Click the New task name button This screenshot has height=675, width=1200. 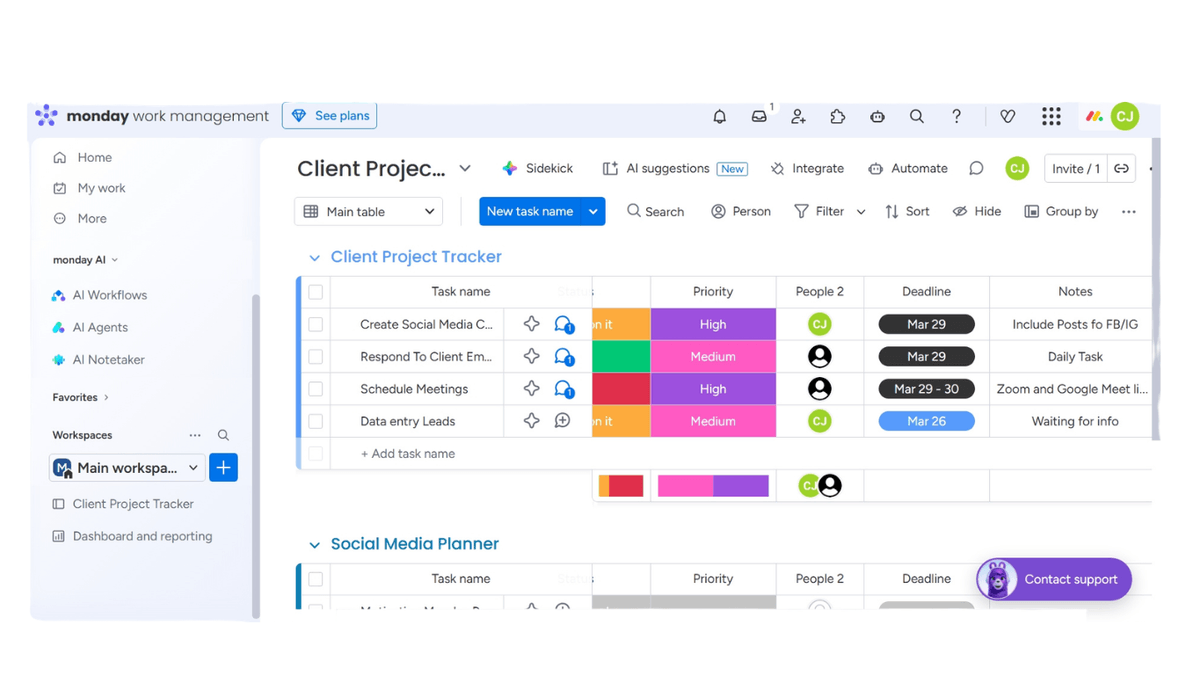click(x=530, y=212)
